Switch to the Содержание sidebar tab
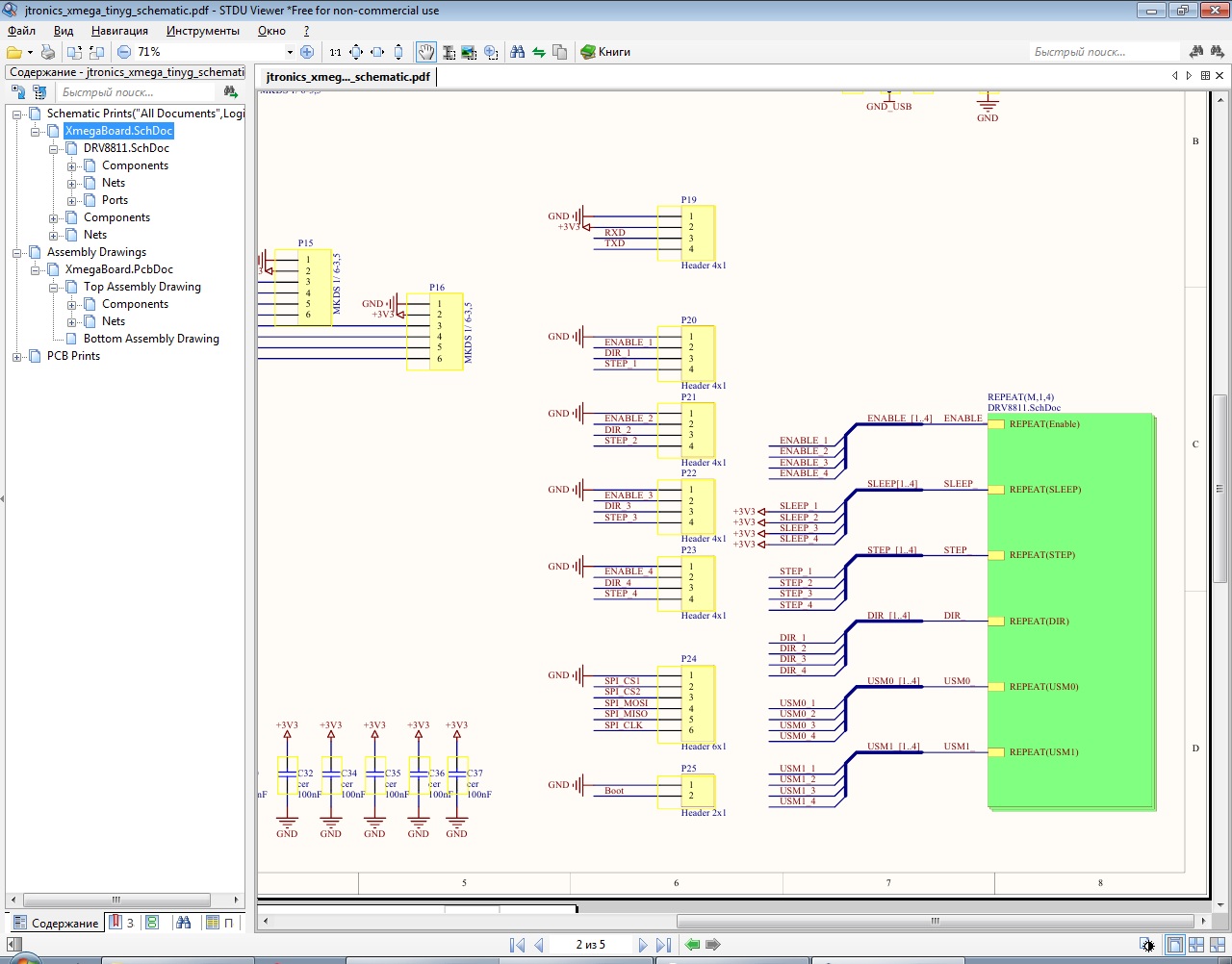 [56, 923]
